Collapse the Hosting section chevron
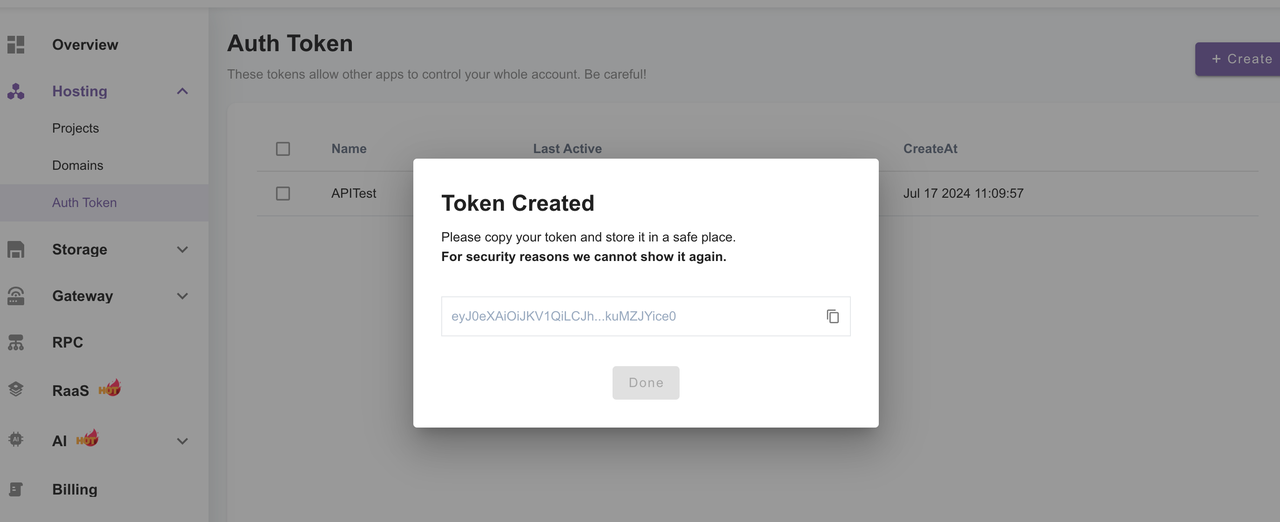This screenshot has width=1280, height=522. pos(182,92)
